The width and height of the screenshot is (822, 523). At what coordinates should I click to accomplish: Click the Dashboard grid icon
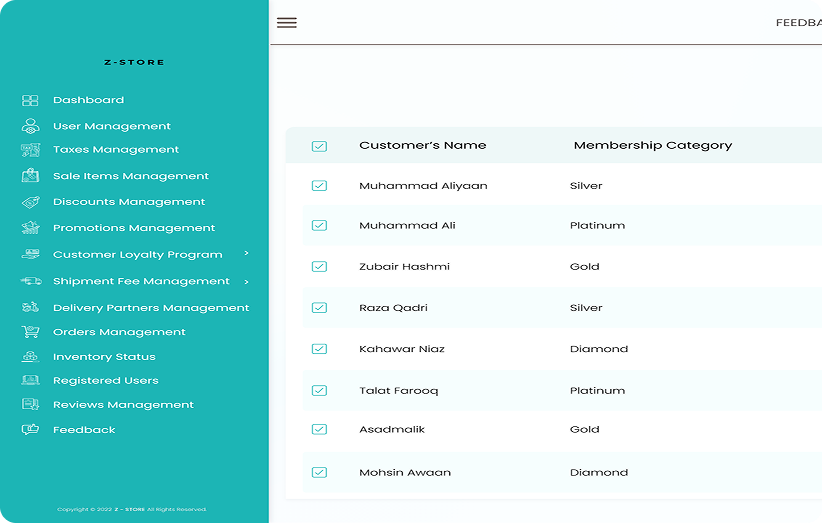click(30, 100)
